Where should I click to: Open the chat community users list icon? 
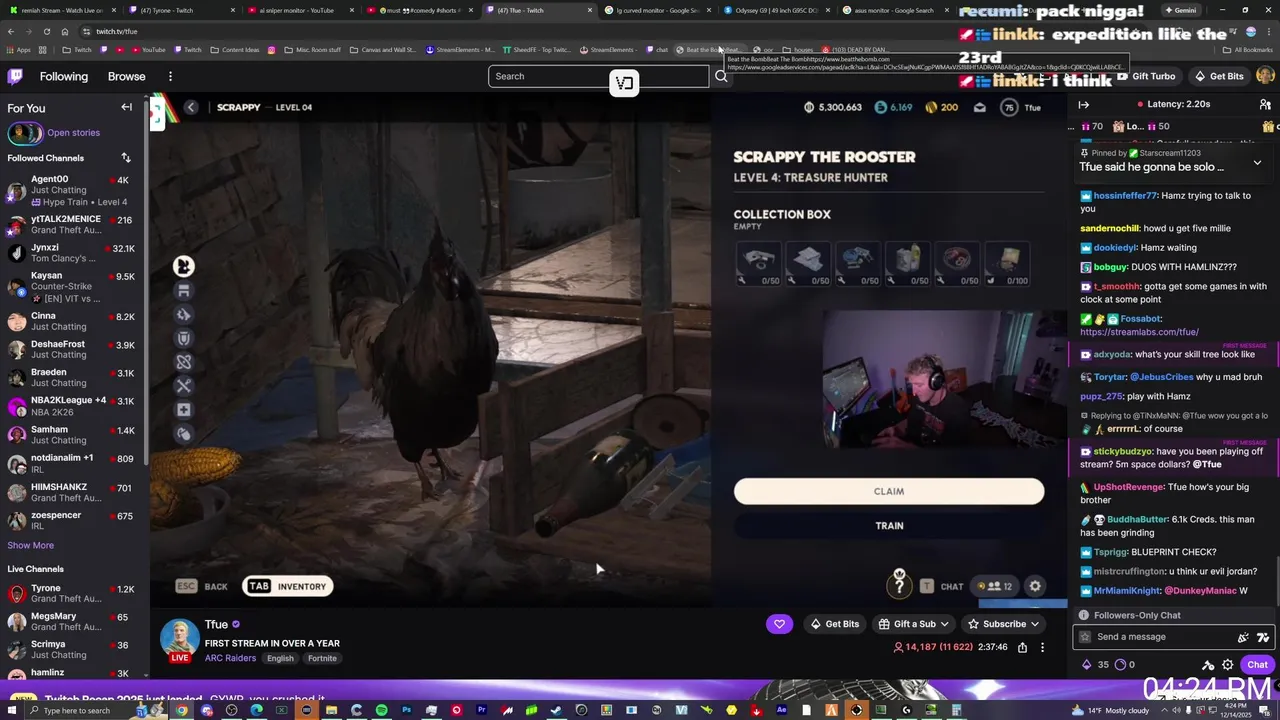click(1266, 104)
